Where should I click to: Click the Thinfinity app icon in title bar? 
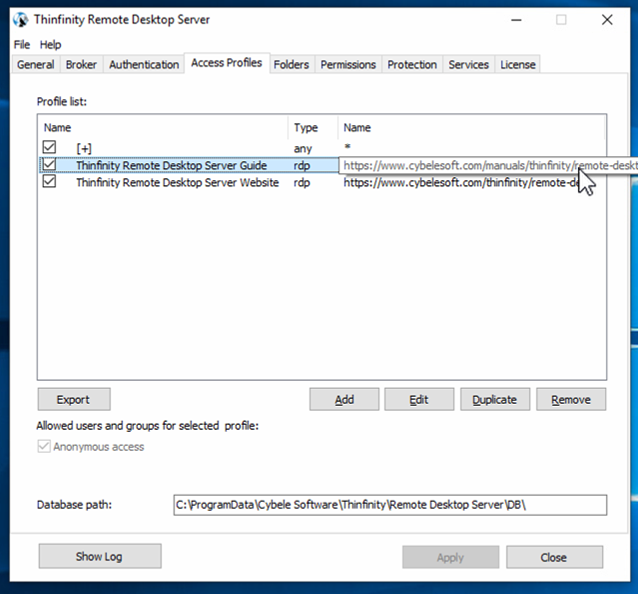[x=20, y=20]
